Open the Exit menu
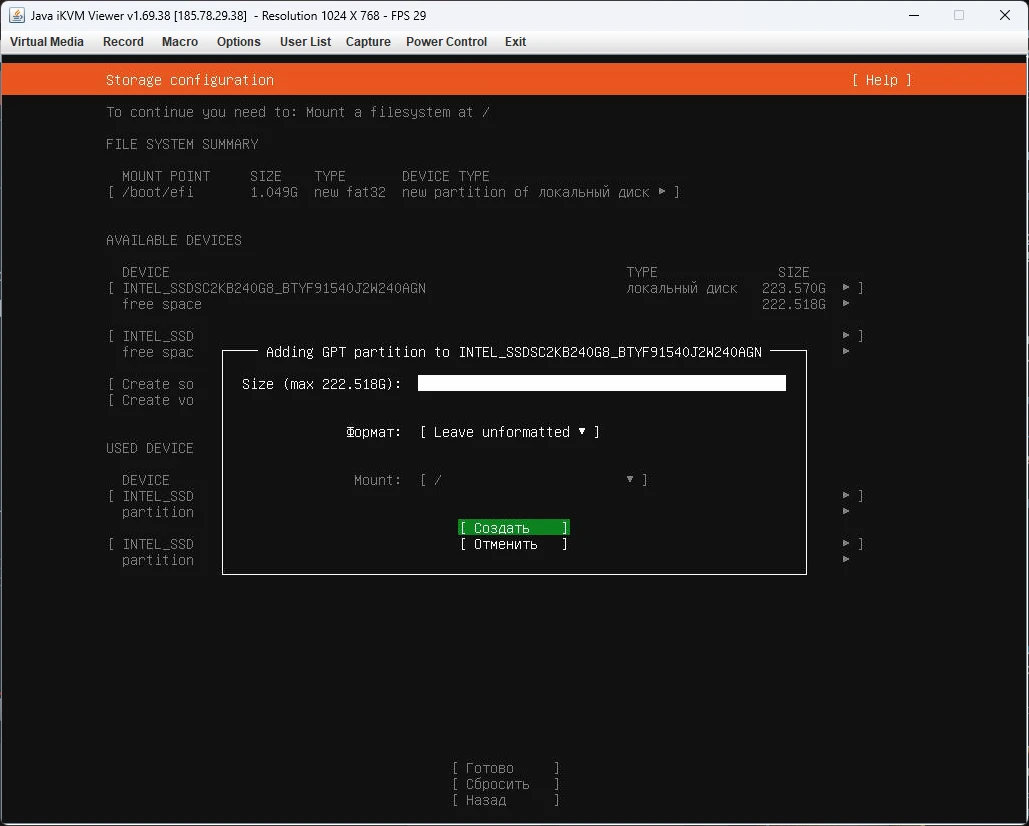This screenshot has height=826, width=1029. (x=515, y=42)
